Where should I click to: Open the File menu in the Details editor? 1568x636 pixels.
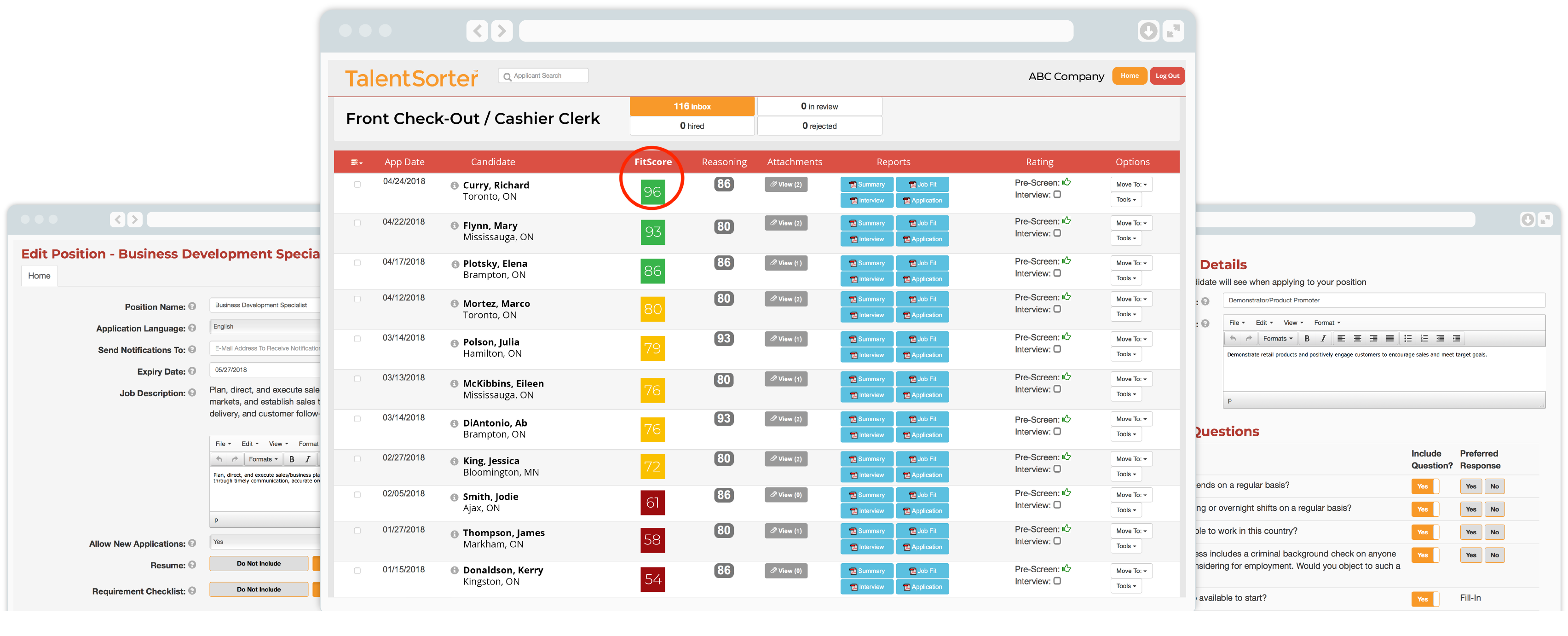pos(1236,323)
